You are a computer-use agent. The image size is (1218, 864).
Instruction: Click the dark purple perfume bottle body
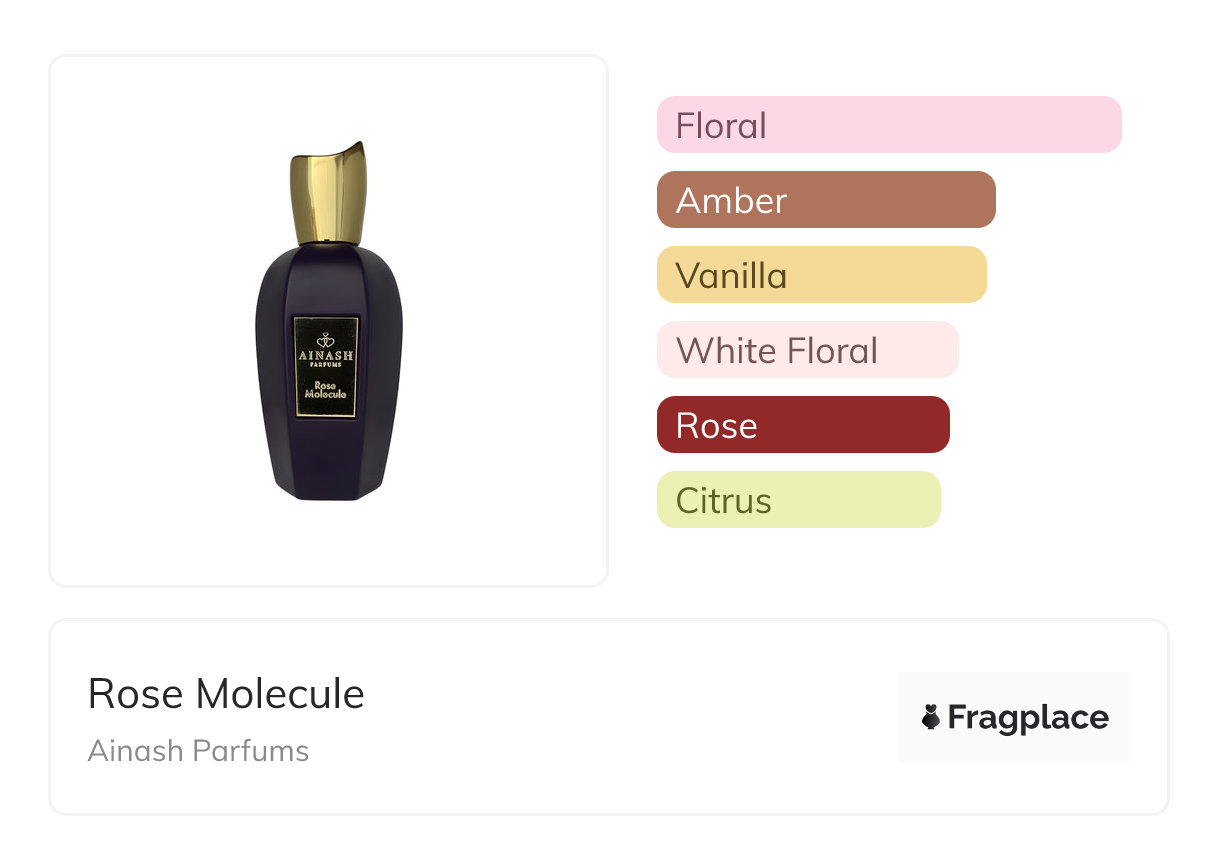click(290, 450)
